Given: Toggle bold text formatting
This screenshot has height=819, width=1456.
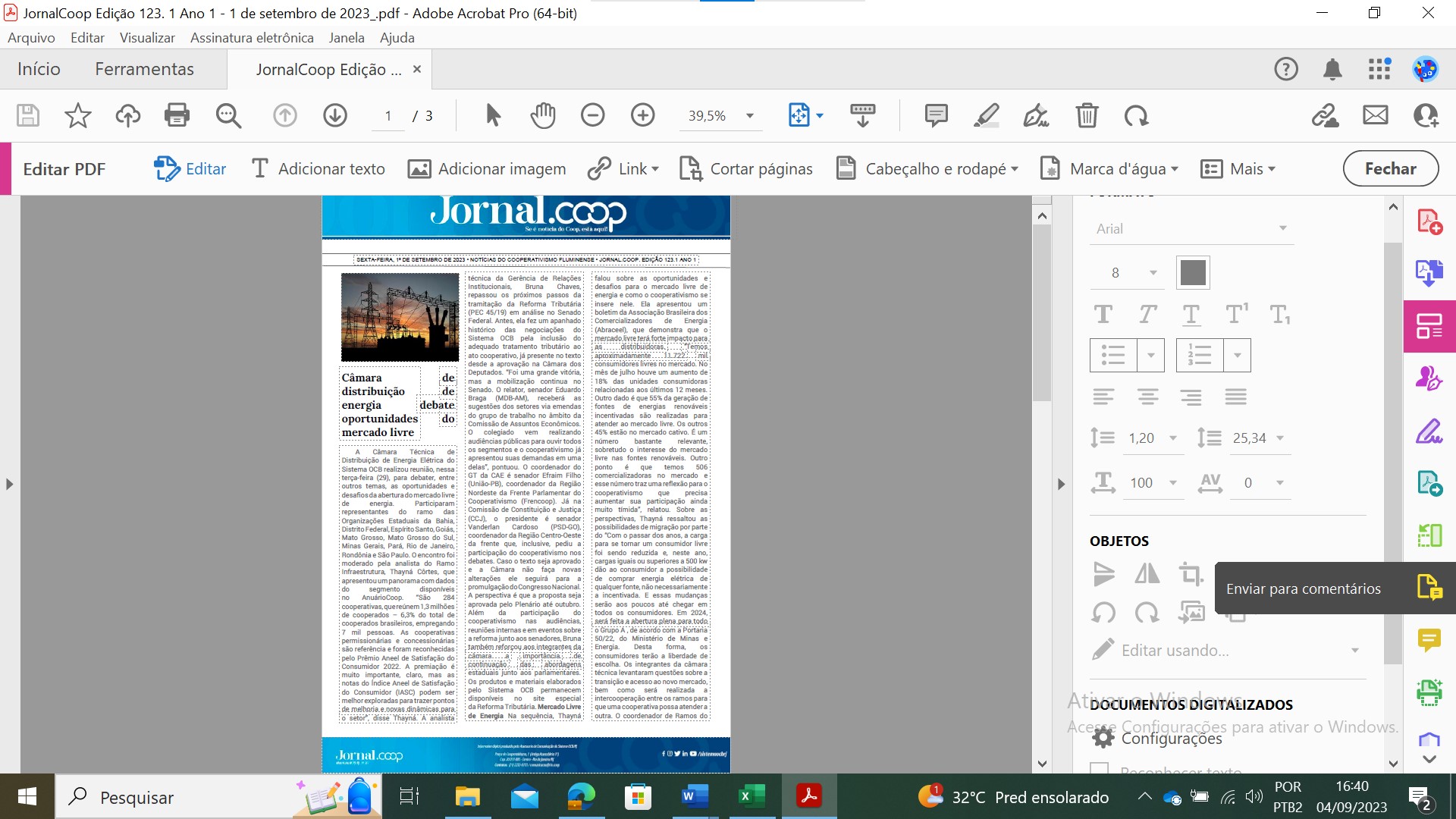Looking at the screenshot, I should [1103, 313].
